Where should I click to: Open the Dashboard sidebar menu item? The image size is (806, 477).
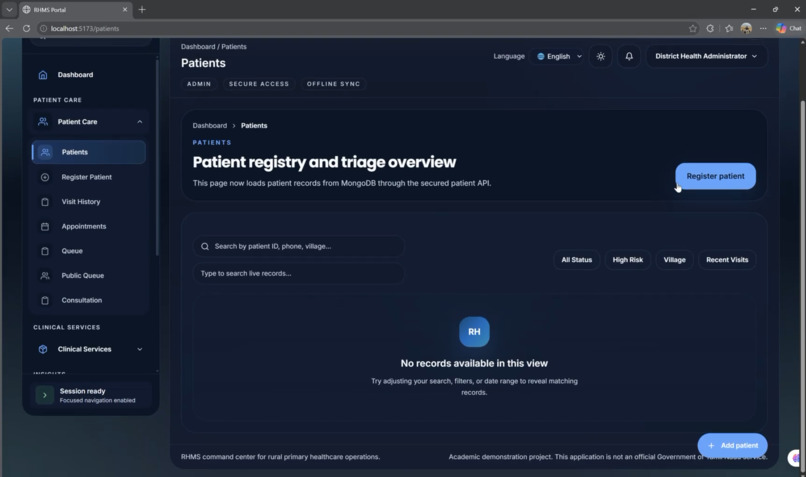click(x=89, y=75)
